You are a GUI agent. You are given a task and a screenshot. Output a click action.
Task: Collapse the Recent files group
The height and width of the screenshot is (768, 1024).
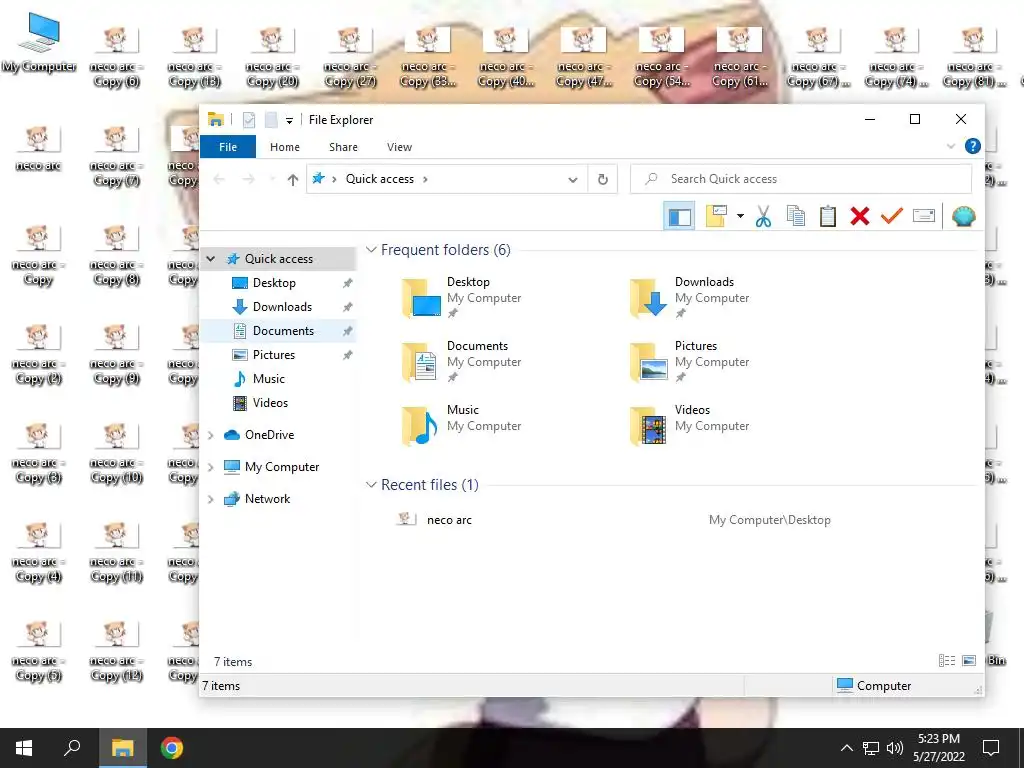[x=371, y=485]
